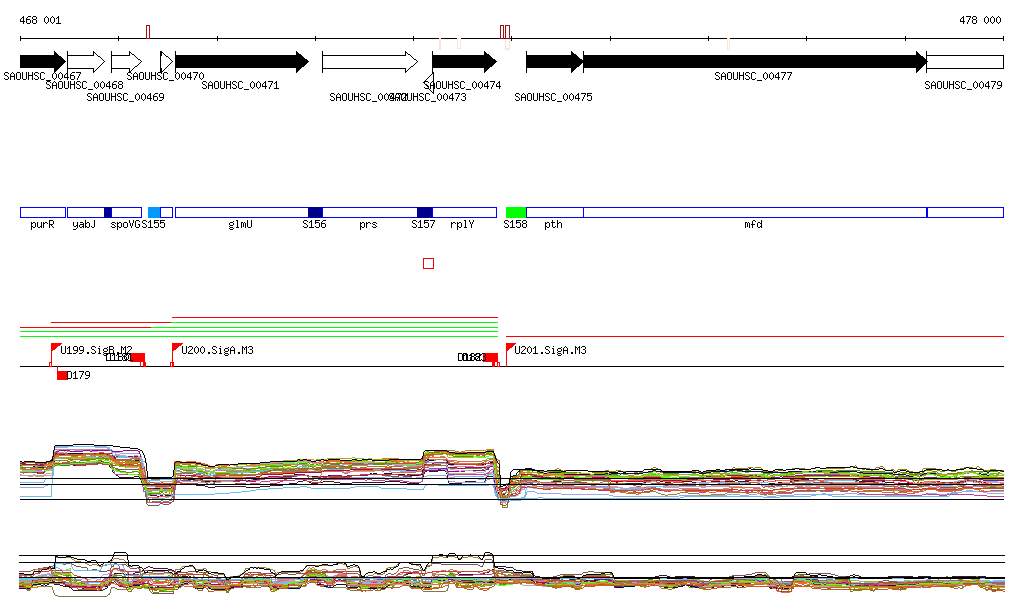This screenshot has width=1024, height=611.
Task: Click the dark blue S156 segment
Action: click(x=315, y=212)
